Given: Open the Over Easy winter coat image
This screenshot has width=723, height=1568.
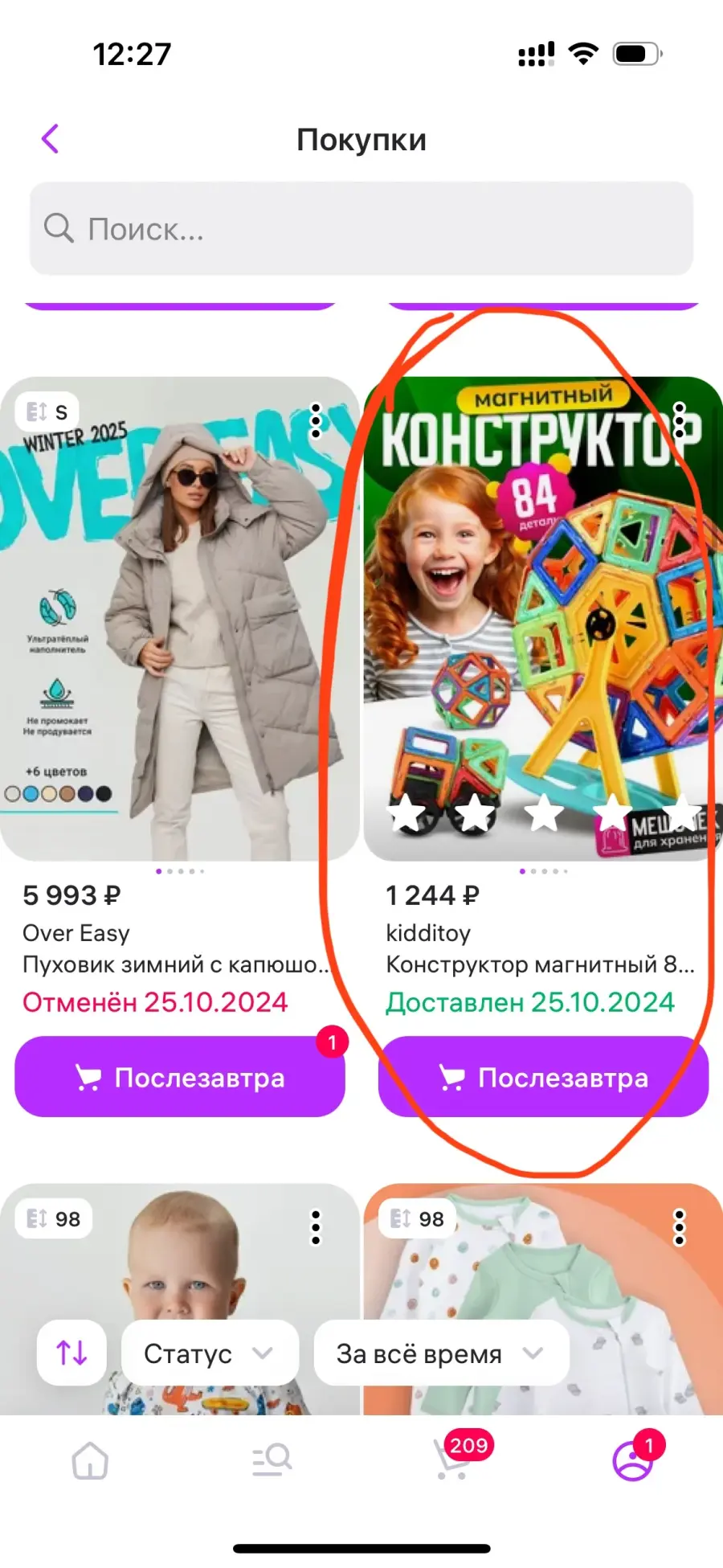Looking at the screenshot, I should click(180, 618).
